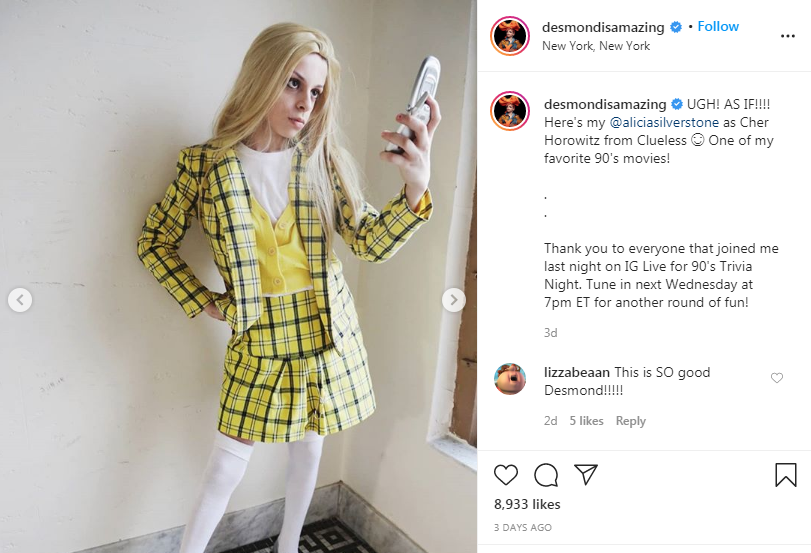Open the comment bubble icon
This screenshot has height=553, width=811.
click(546, 475)
